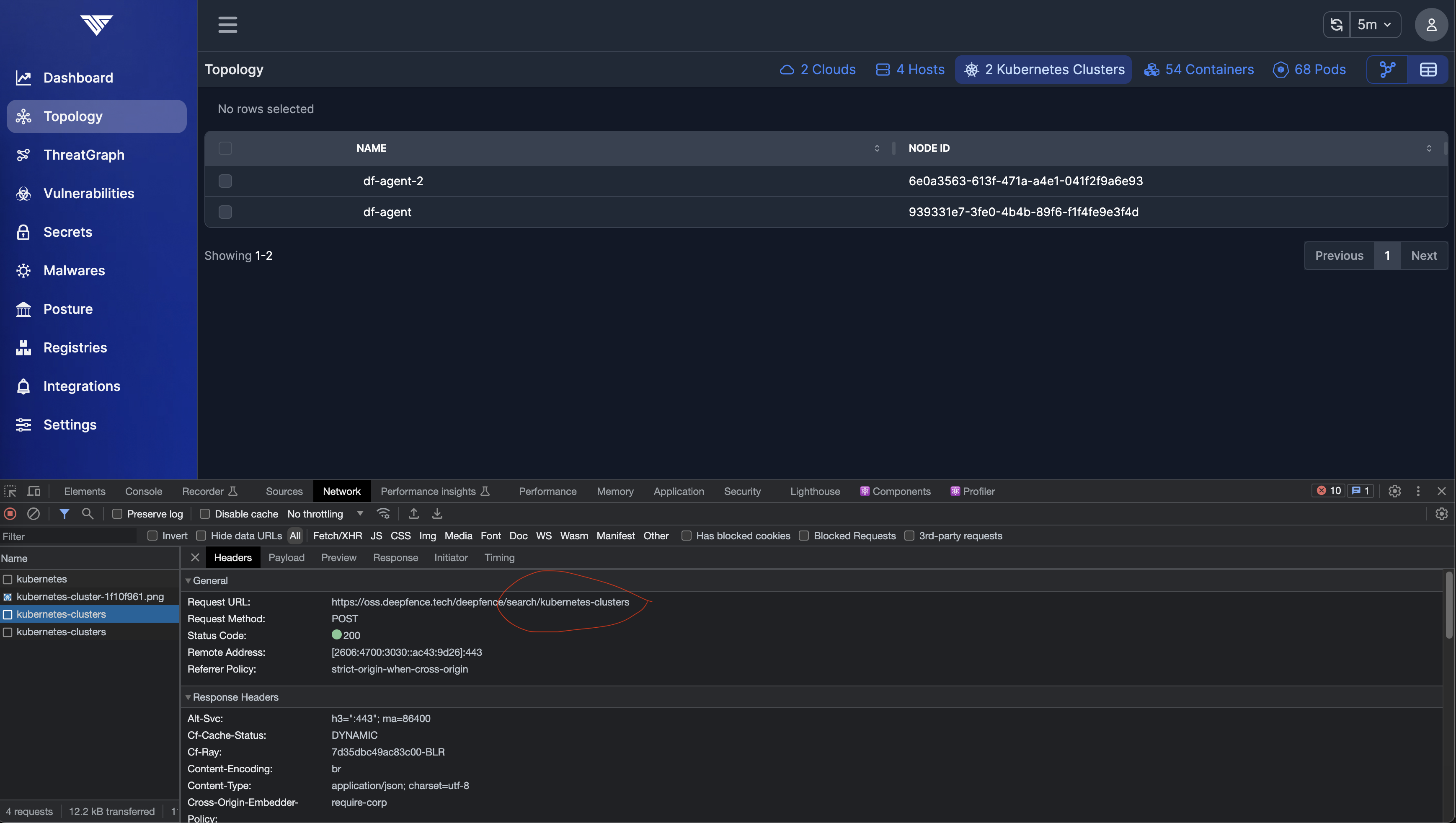Go to the Next page of results
The width and height of the screenshot is (1456, 823).
(1424, 255)
